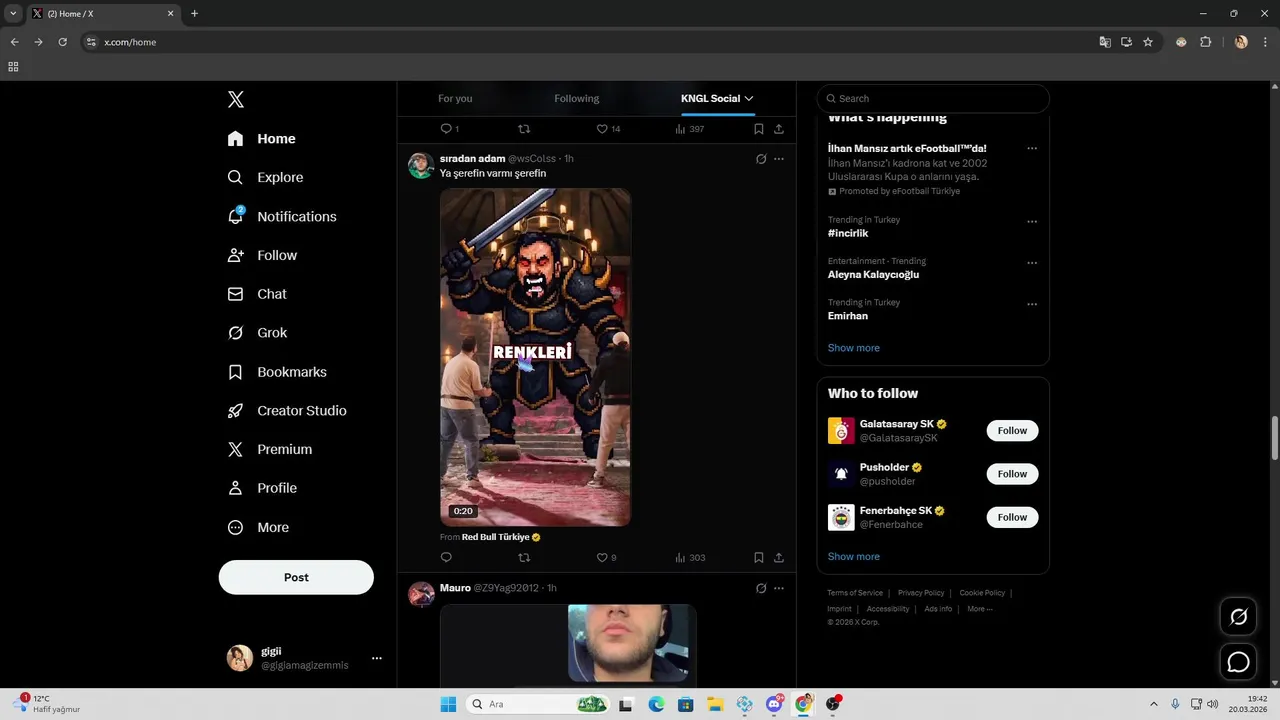The height and width of the screenshot is (720, 1280).
Task: Open weather widget on taskbar
Action: (47, 704)
